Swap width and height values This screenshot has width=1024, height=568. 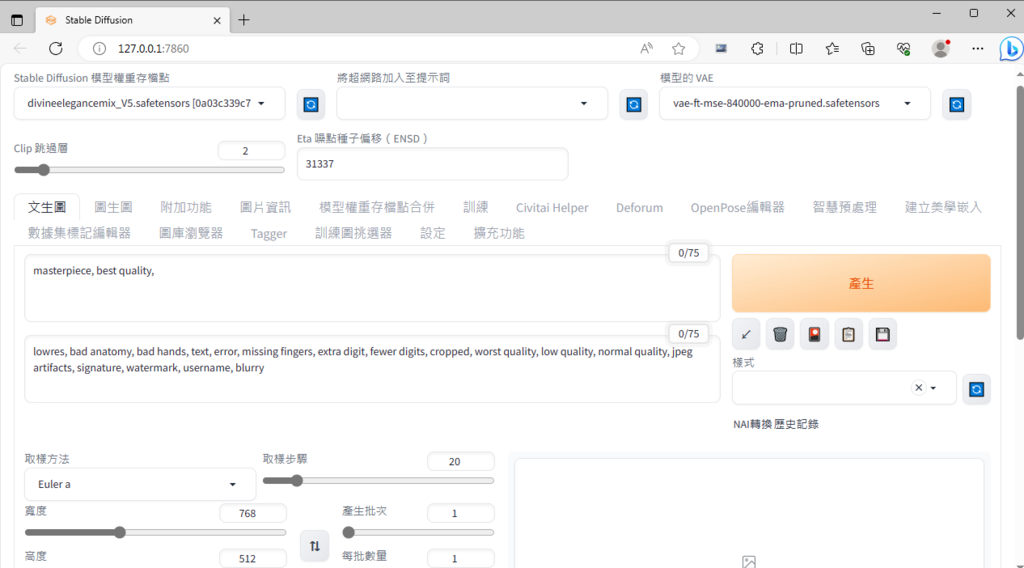pos(315,546)
